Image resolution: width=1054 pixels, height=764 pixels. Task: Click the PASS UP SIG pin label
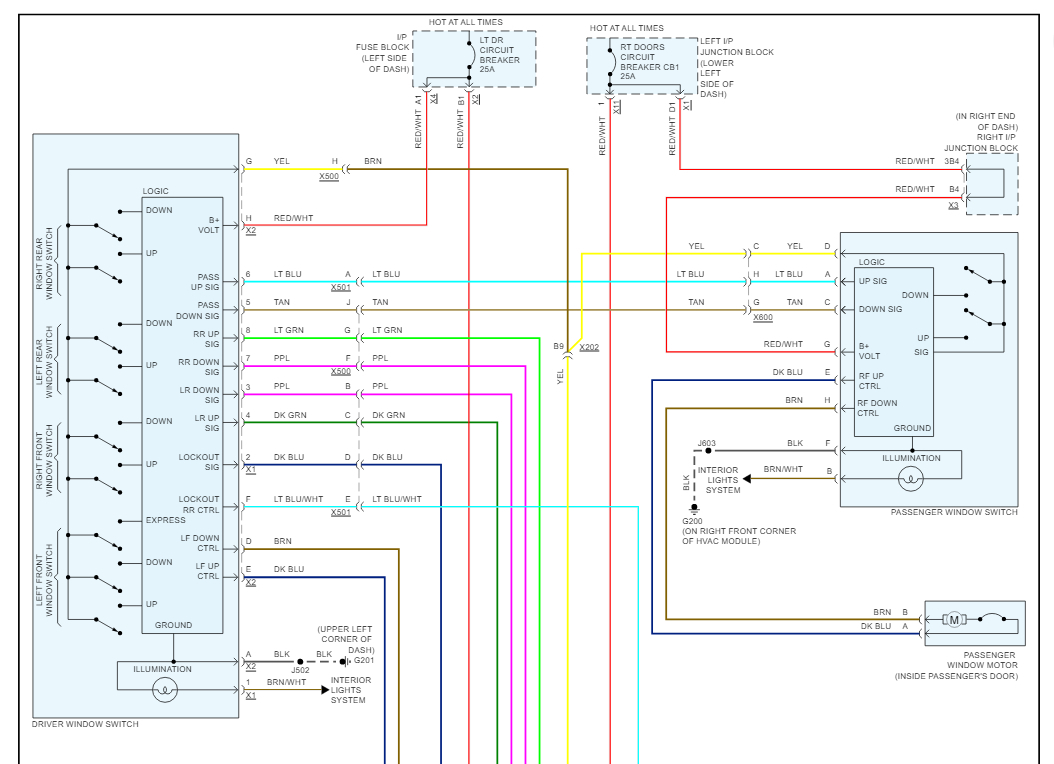click(x=205, y=282)
